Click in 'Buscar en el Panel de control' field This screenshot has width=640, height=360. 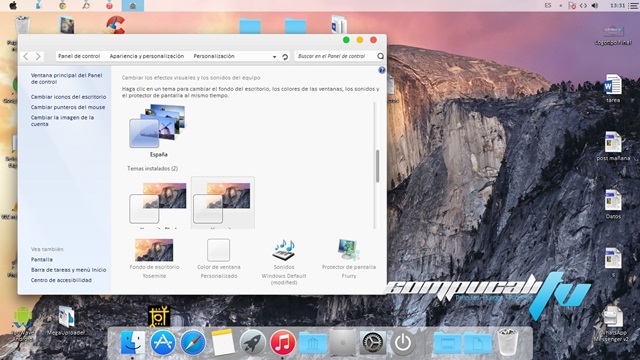335,56
